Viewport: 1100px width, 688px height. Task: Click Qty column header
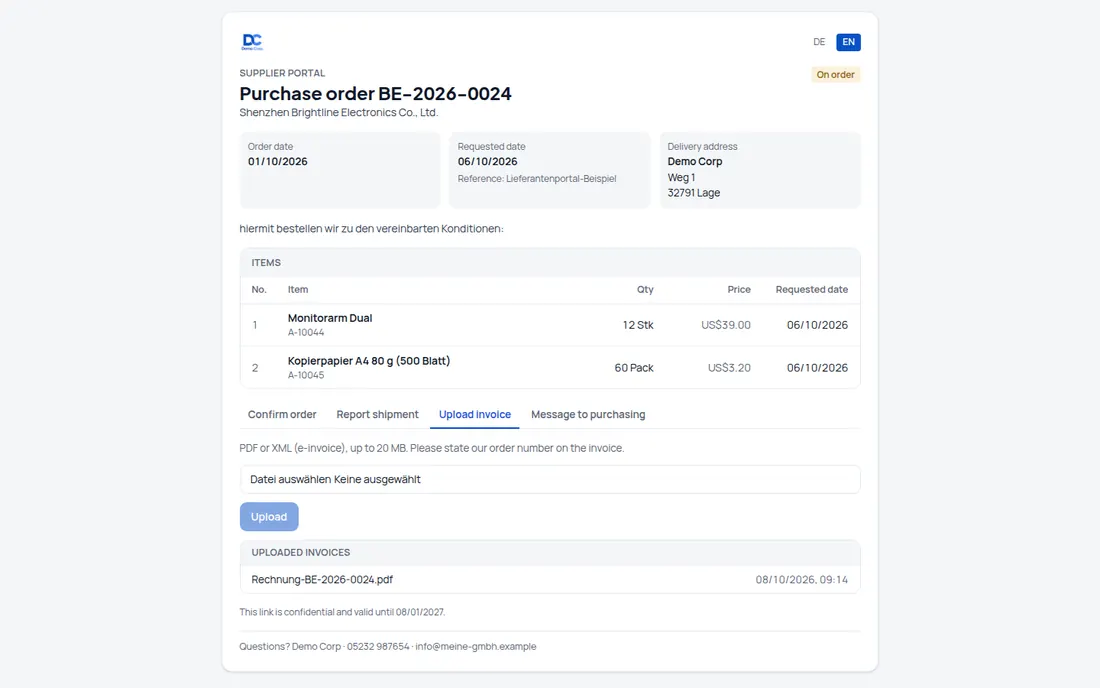pos(645,290)
